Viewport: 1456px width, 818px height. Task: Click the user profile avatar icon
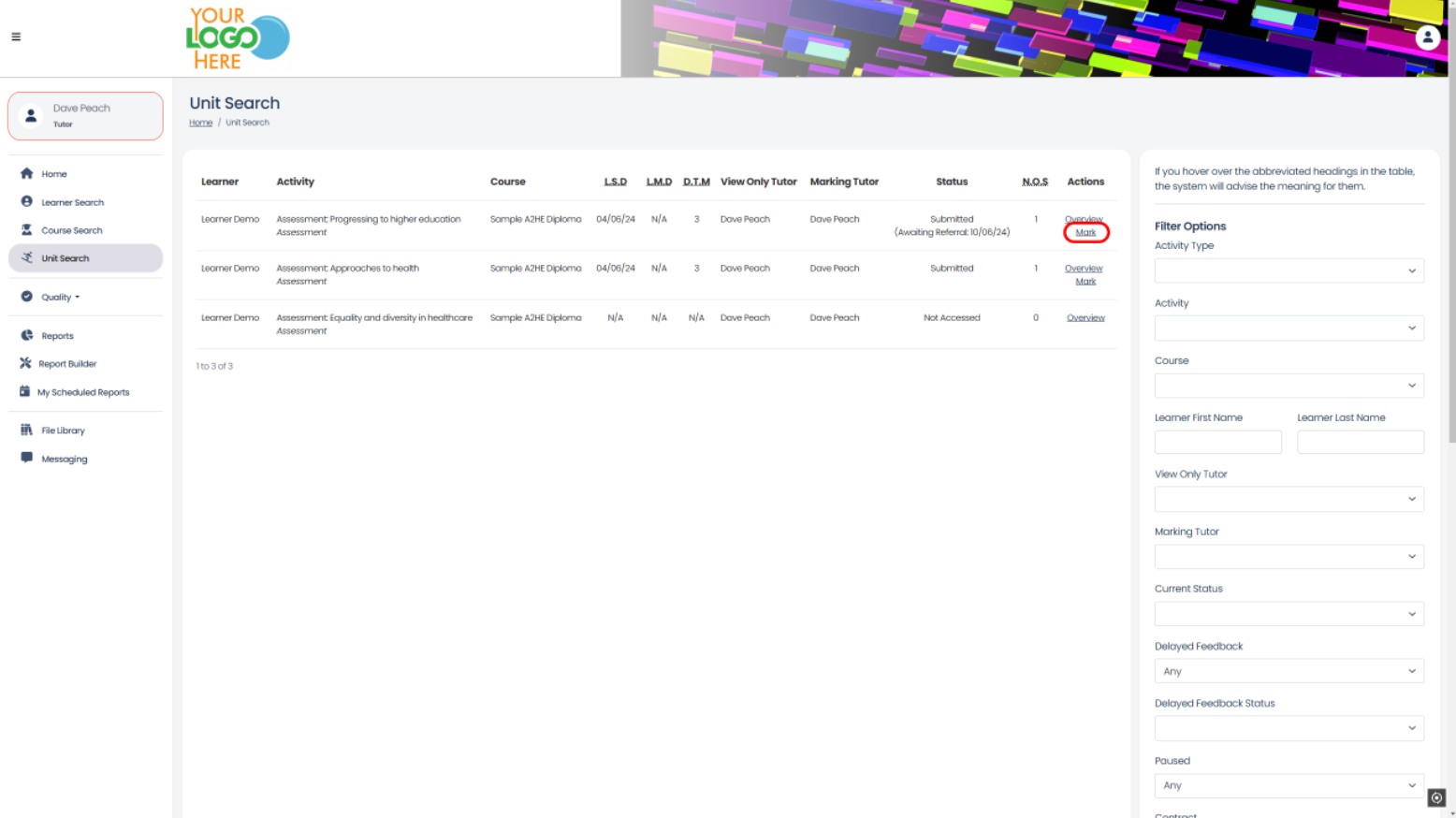pyautogui.click(x=1427, y=37)
